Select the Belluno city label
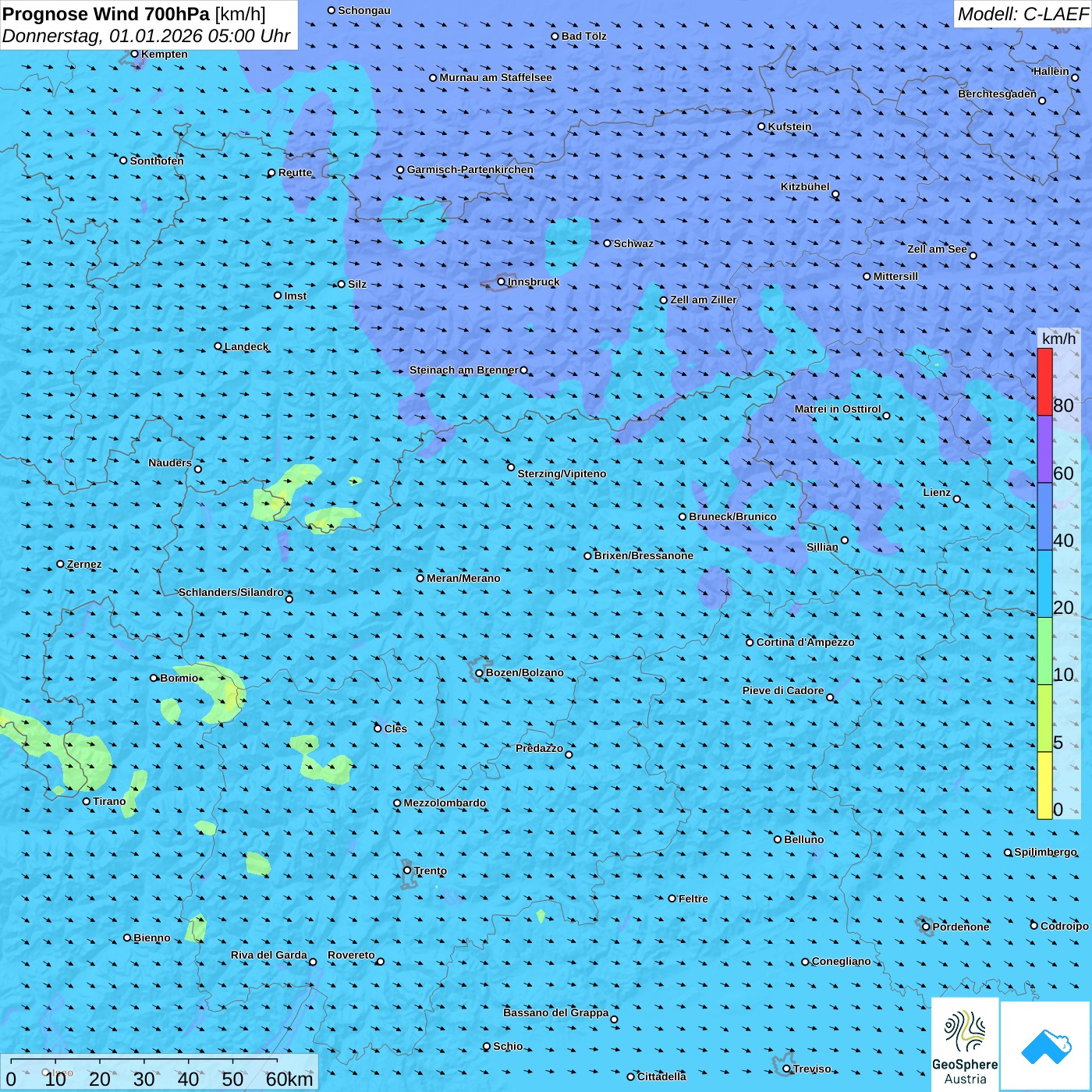Viewport: 1092px width, 1092px height. [x=803, y=839]
